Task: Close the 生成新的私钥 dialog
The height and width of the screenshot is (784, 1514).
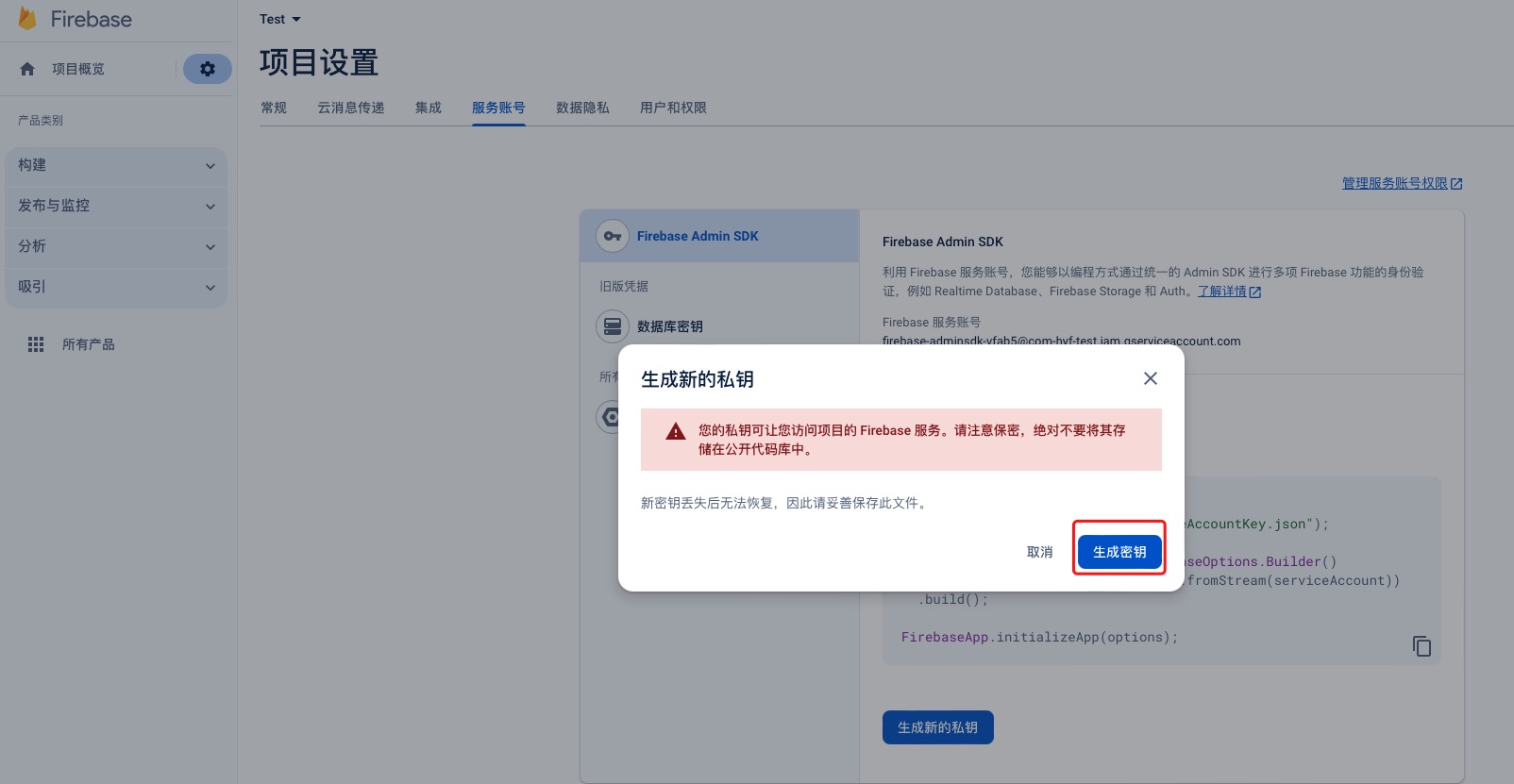Action: tap(1150, 378)
